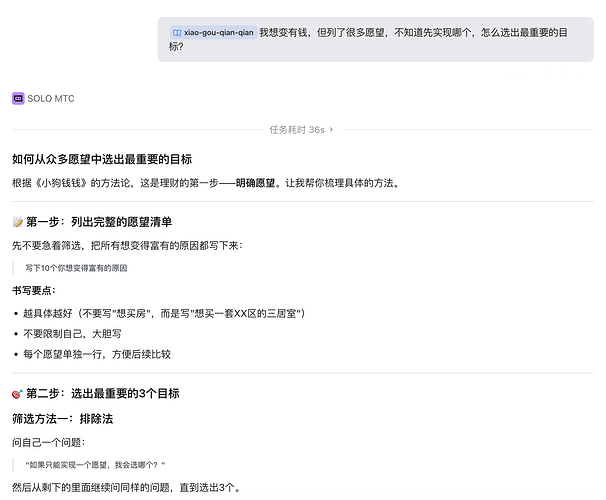
Task: Click the dartboard emoji beside 第二步
Action: (17, 394)
